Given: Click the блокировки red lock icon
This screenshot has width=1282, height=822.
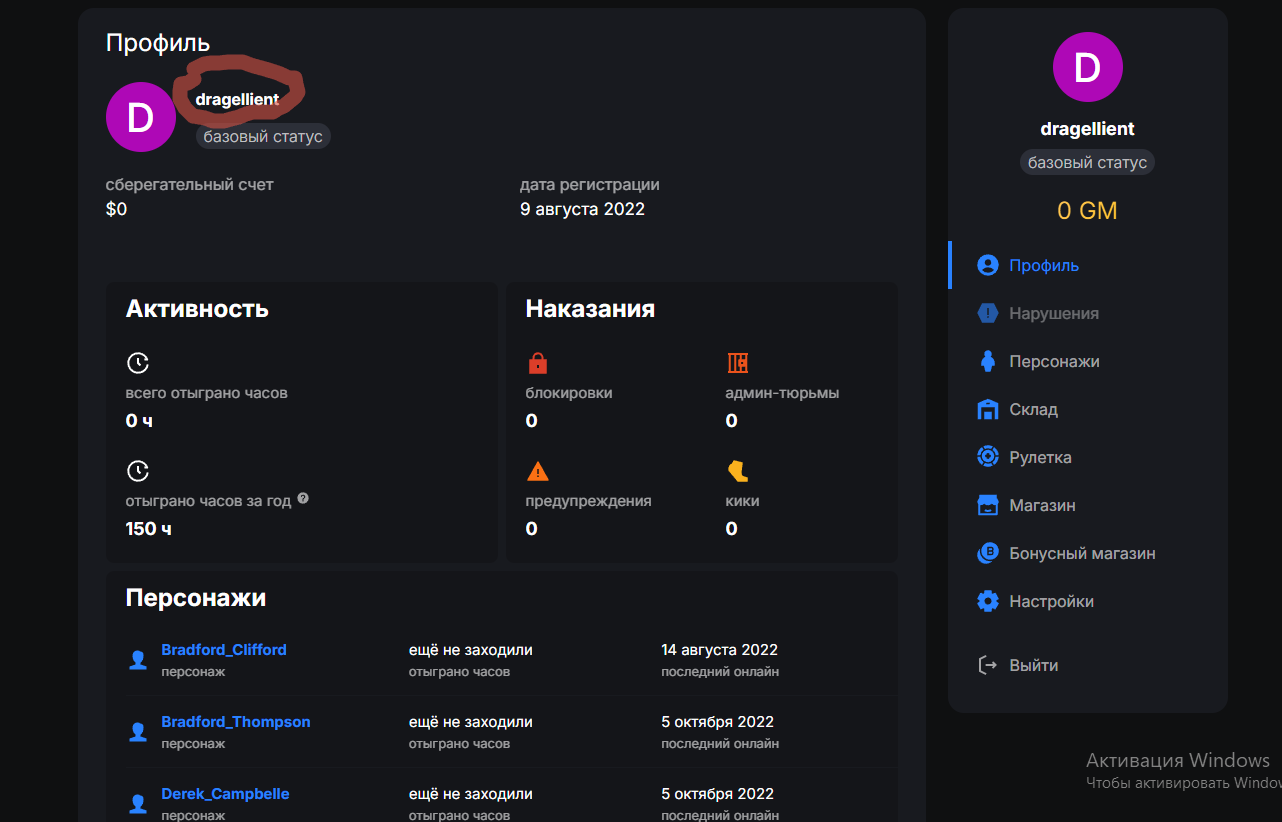Looking at the screenshot, I should (537, 363).
